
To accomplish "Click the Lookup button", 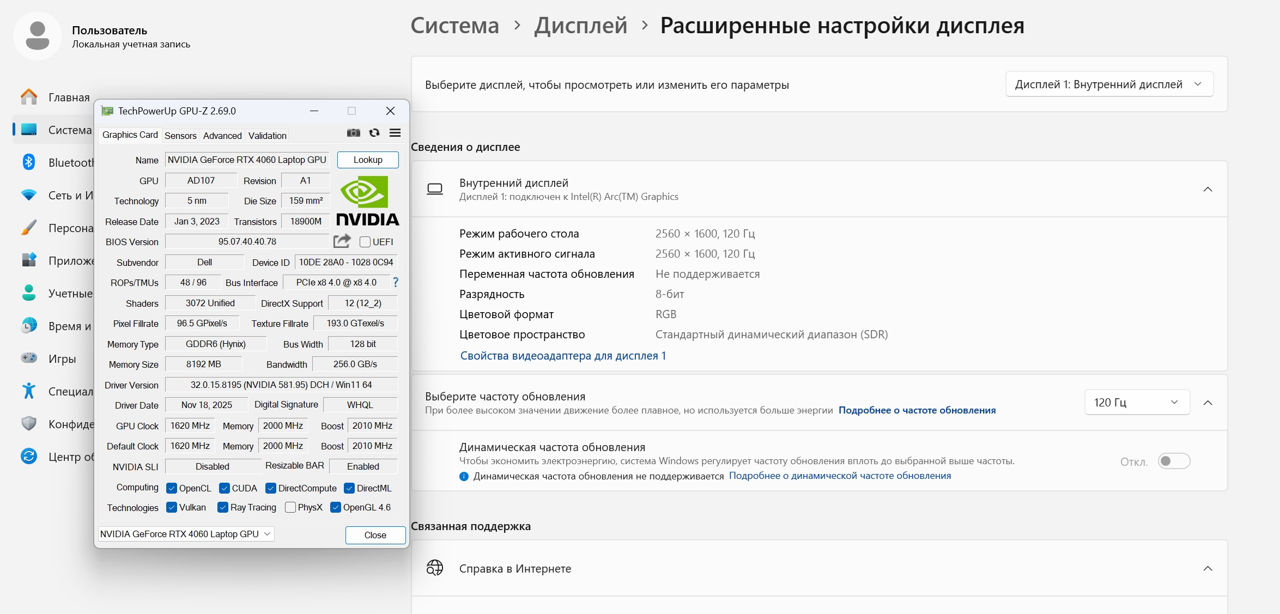I will (x=367, y=160).
